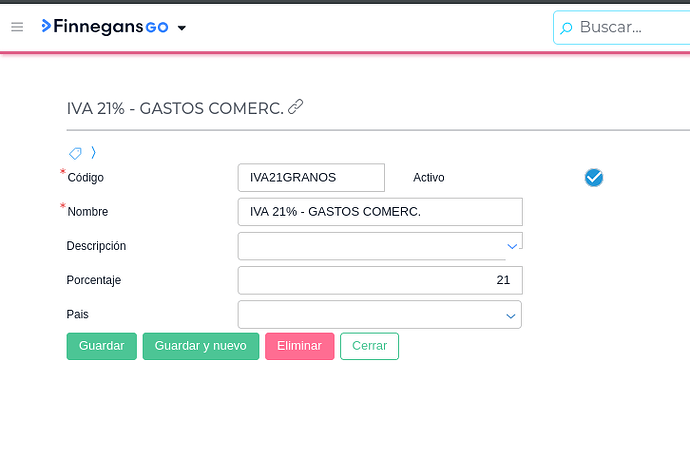Expand the caret beside Finnegans GO logo
690x458 pixels.
pos(181,28)
